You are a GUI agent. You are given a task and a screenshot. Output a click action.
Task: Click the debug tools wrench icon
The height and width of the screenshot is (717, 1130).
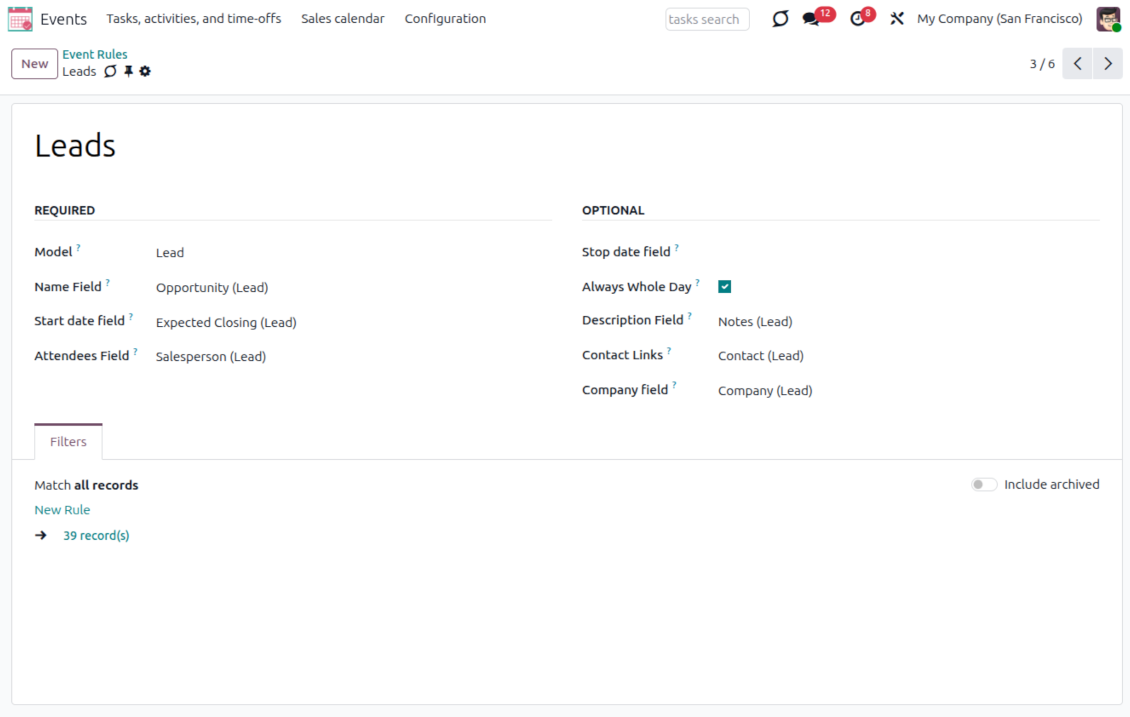[x=897, y=19]
